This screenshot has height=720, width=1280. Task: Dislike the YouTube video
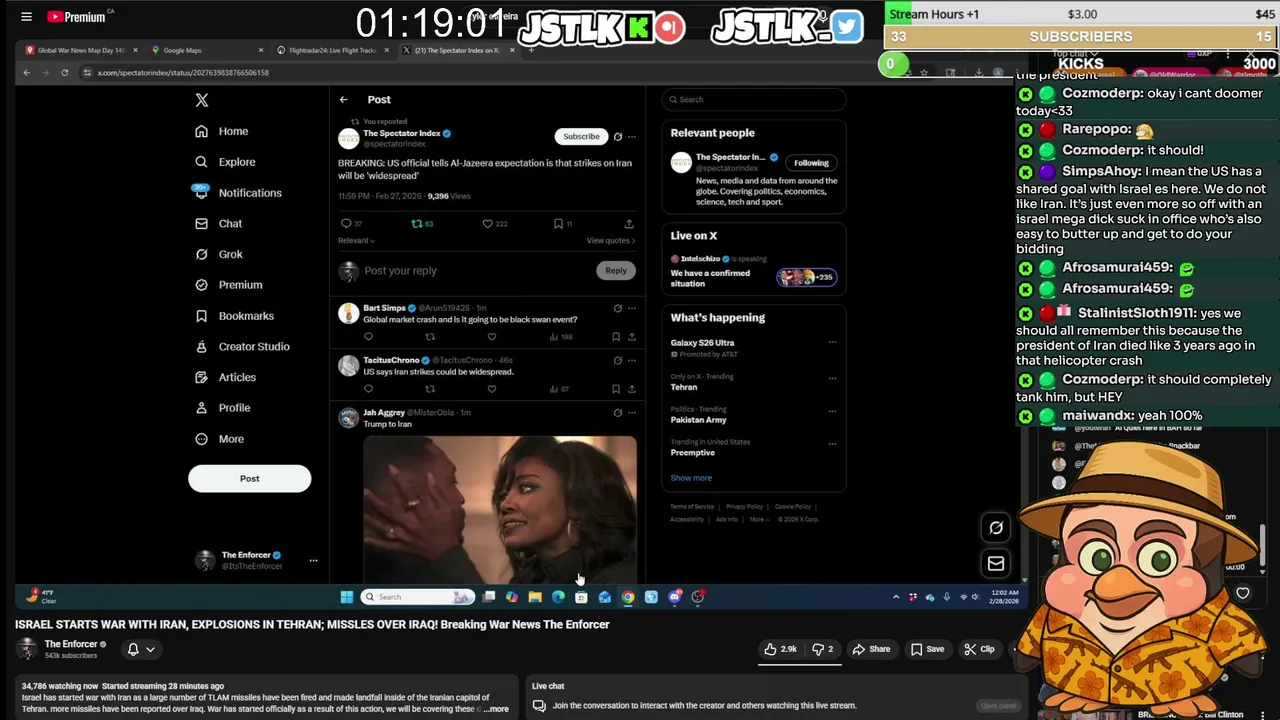[x=823, y=649]
